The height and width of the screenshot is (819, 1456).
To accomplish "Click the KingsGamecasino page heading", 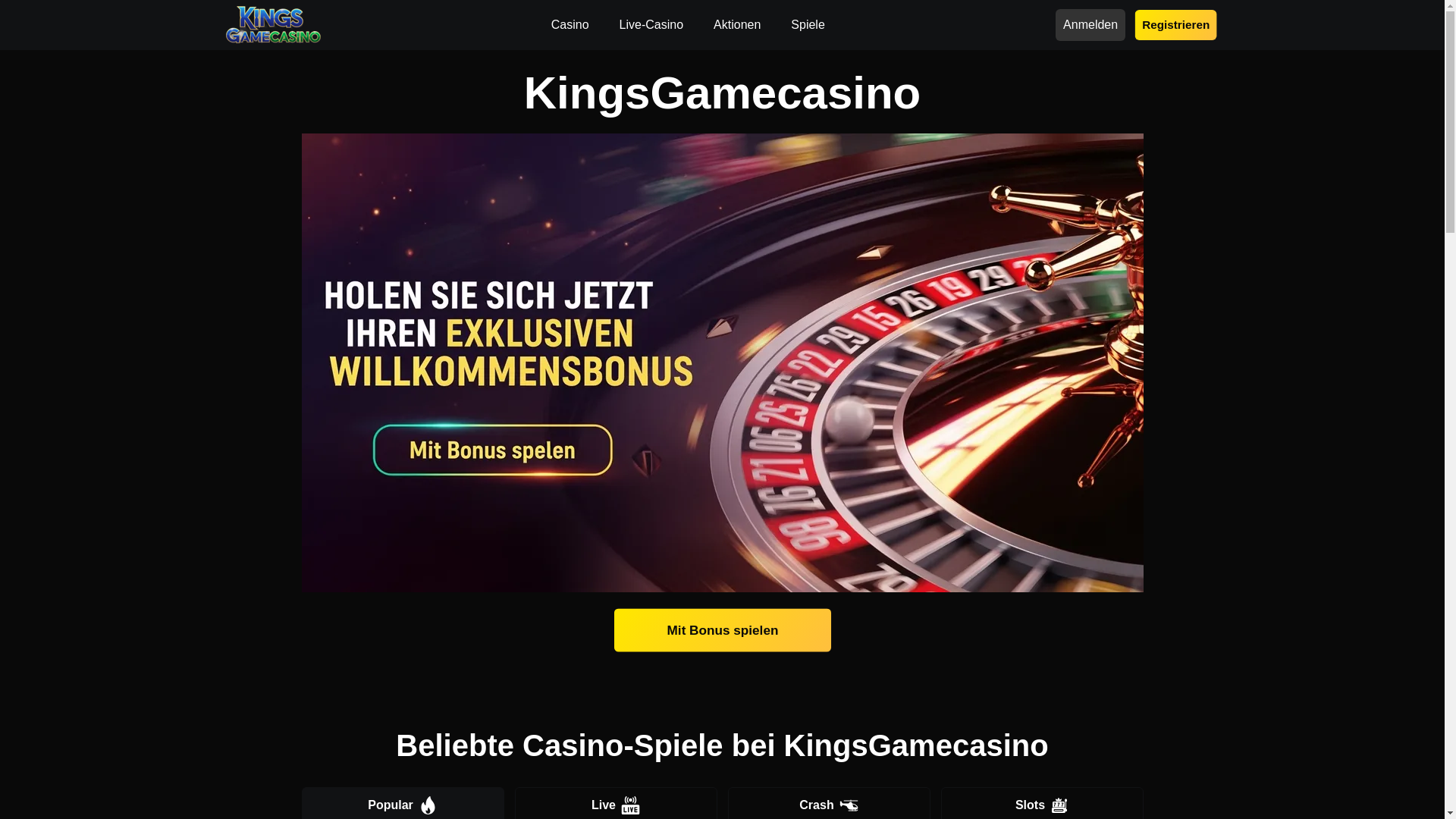I will [x=722, y=93].
